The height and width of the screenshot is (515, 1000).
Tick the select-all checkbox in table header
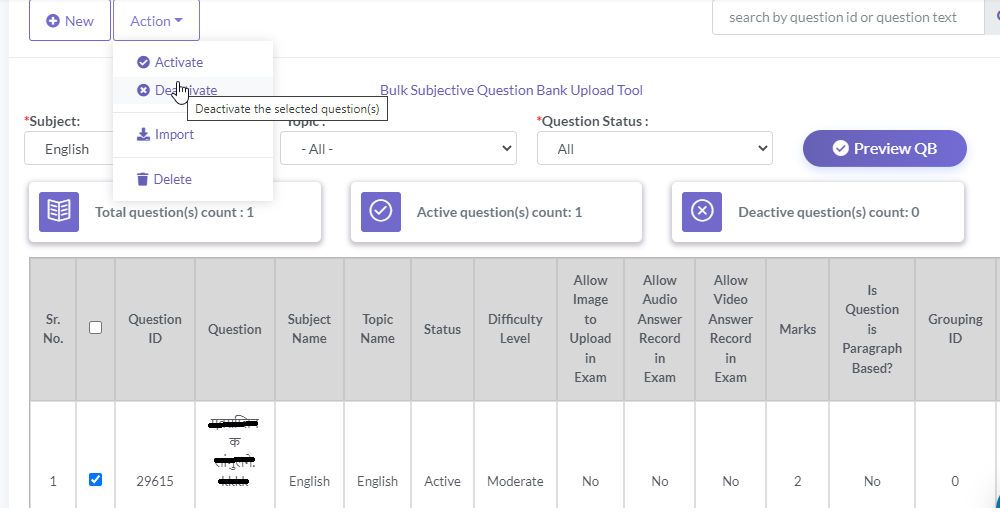(96, 328)
